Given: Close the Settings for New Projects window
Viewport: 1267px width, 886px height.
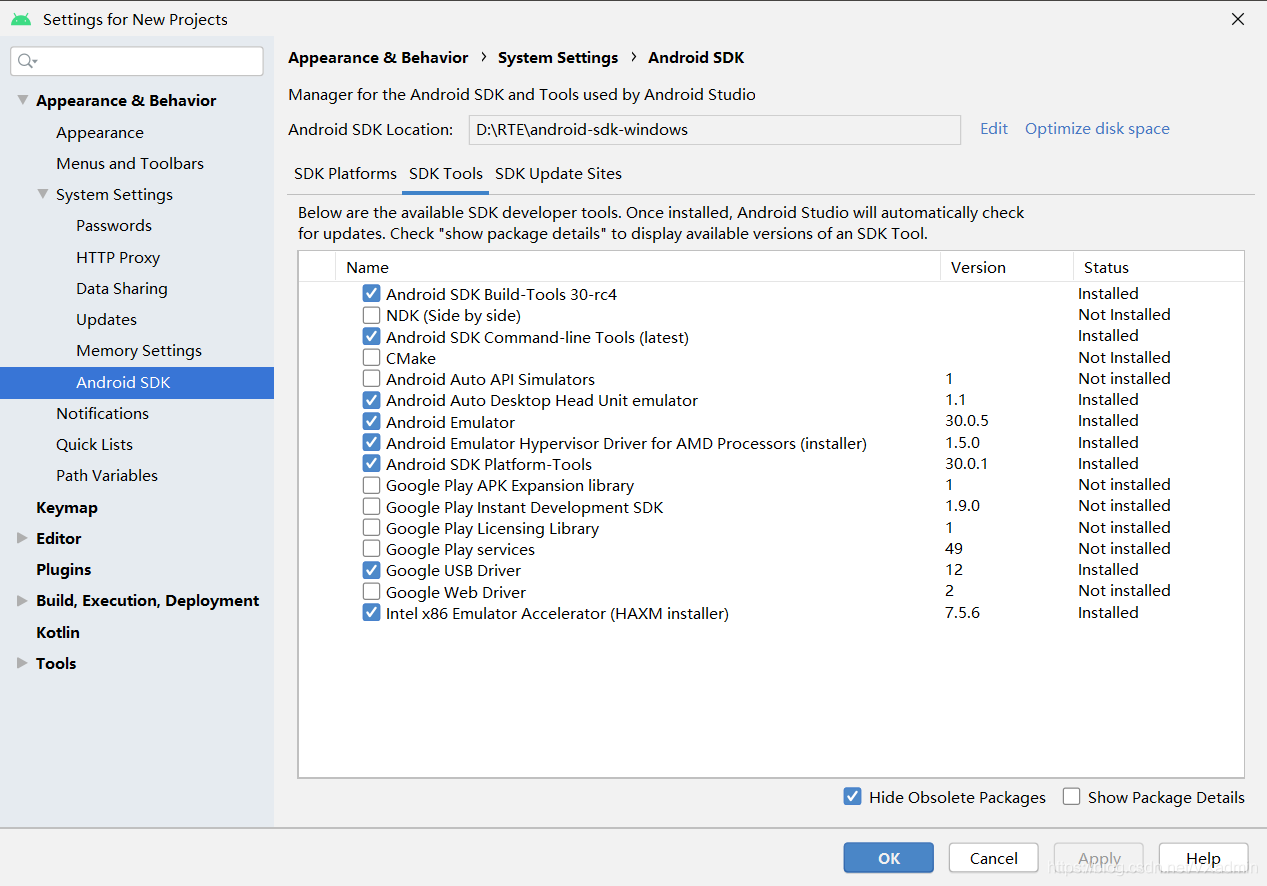Looking at the screenshot, I should 1238,19.
